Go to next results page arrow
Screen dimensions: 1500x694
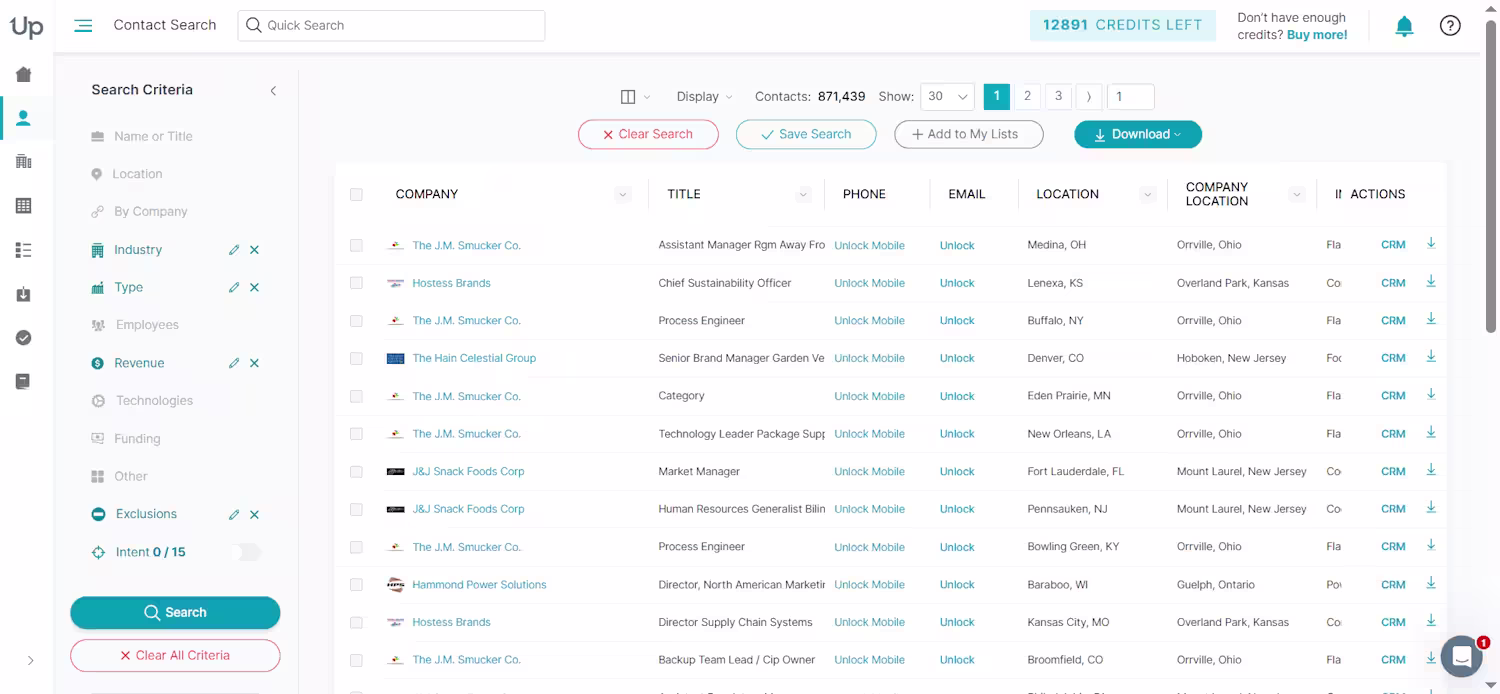pos(1089,97)
